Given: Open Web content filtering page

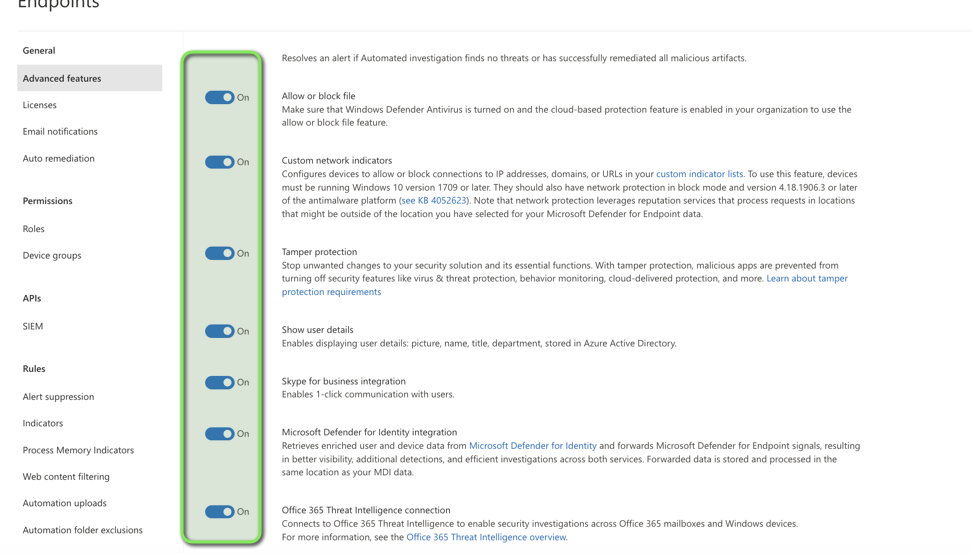Looking at the screenshot, I should 66,477.
